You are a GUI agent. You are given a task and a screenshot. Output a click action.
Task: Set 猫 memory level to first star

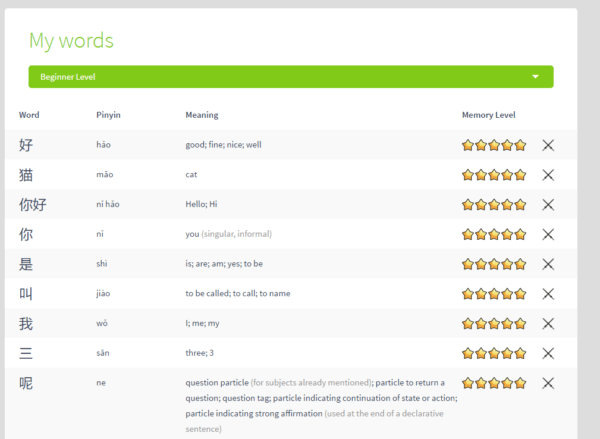468,175
